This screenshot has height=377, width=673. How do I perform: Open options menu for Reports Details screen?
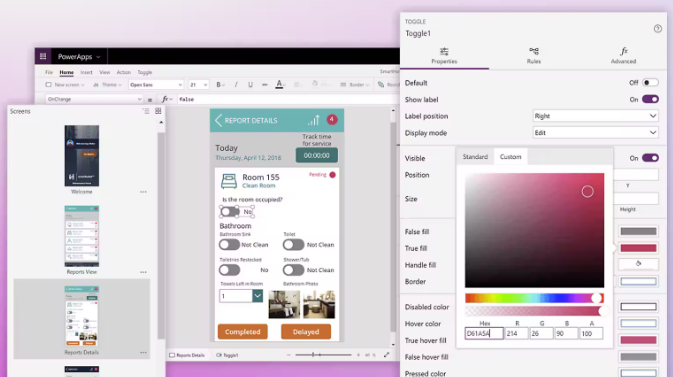point(143,353)
